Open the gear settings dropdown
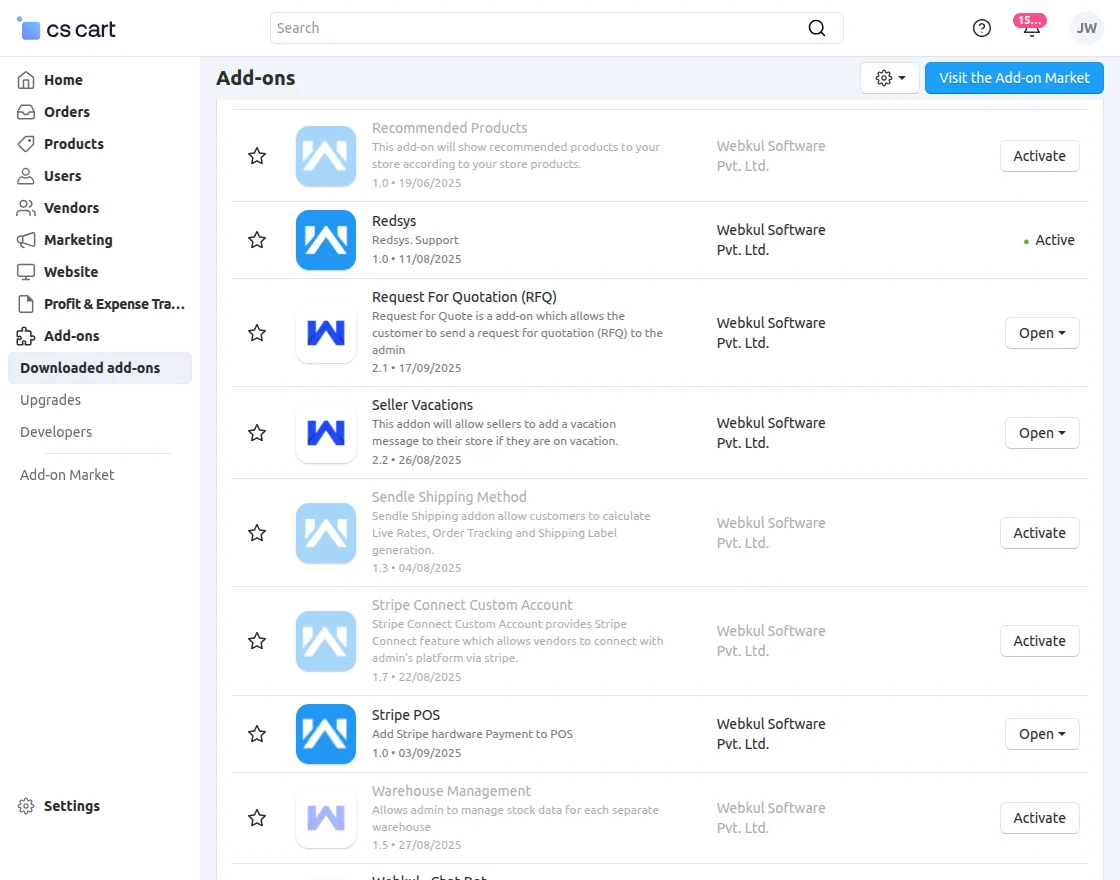The image size is (1120, 880). (889, 77)
